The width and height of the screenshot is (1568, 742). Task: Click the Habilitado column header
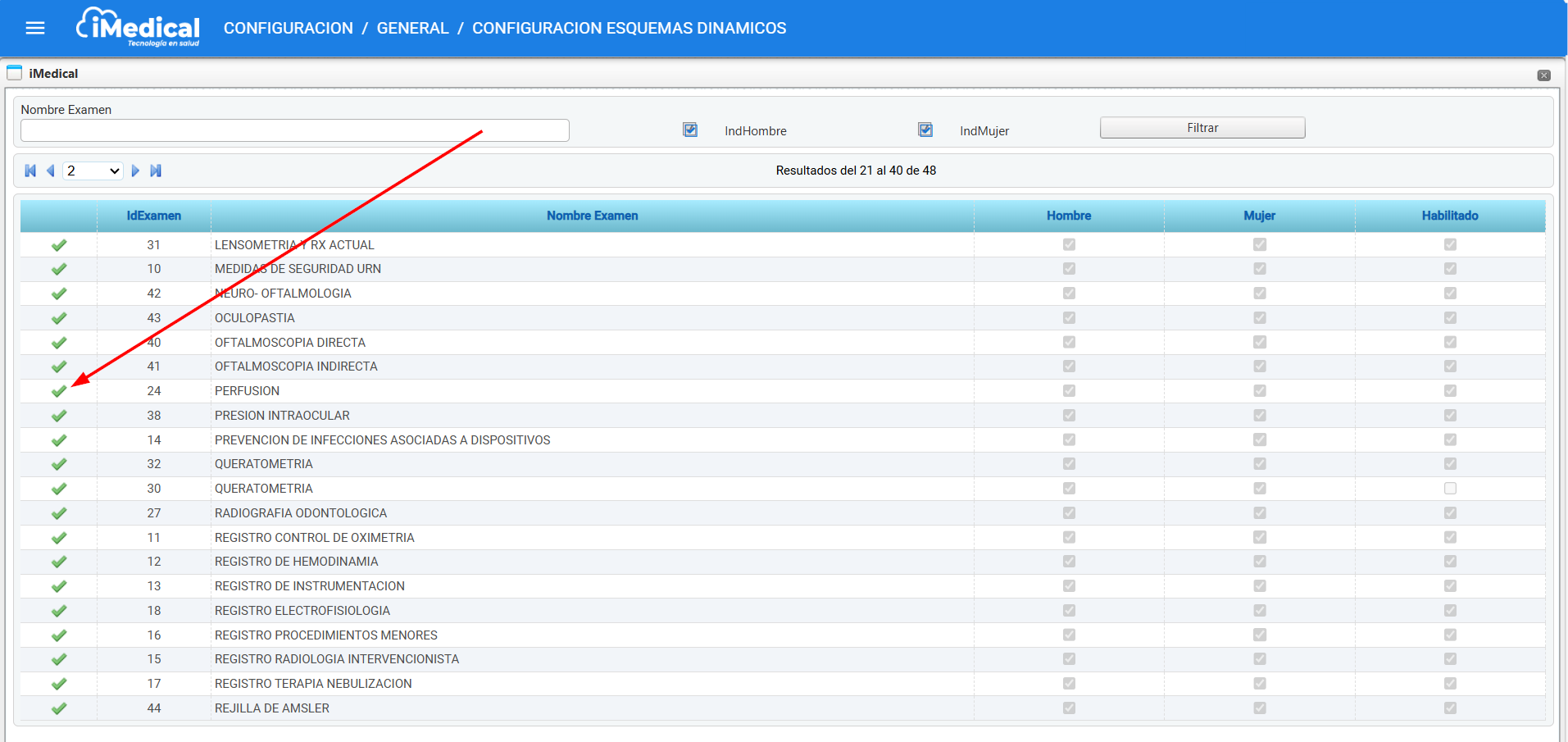[1449, 216]
